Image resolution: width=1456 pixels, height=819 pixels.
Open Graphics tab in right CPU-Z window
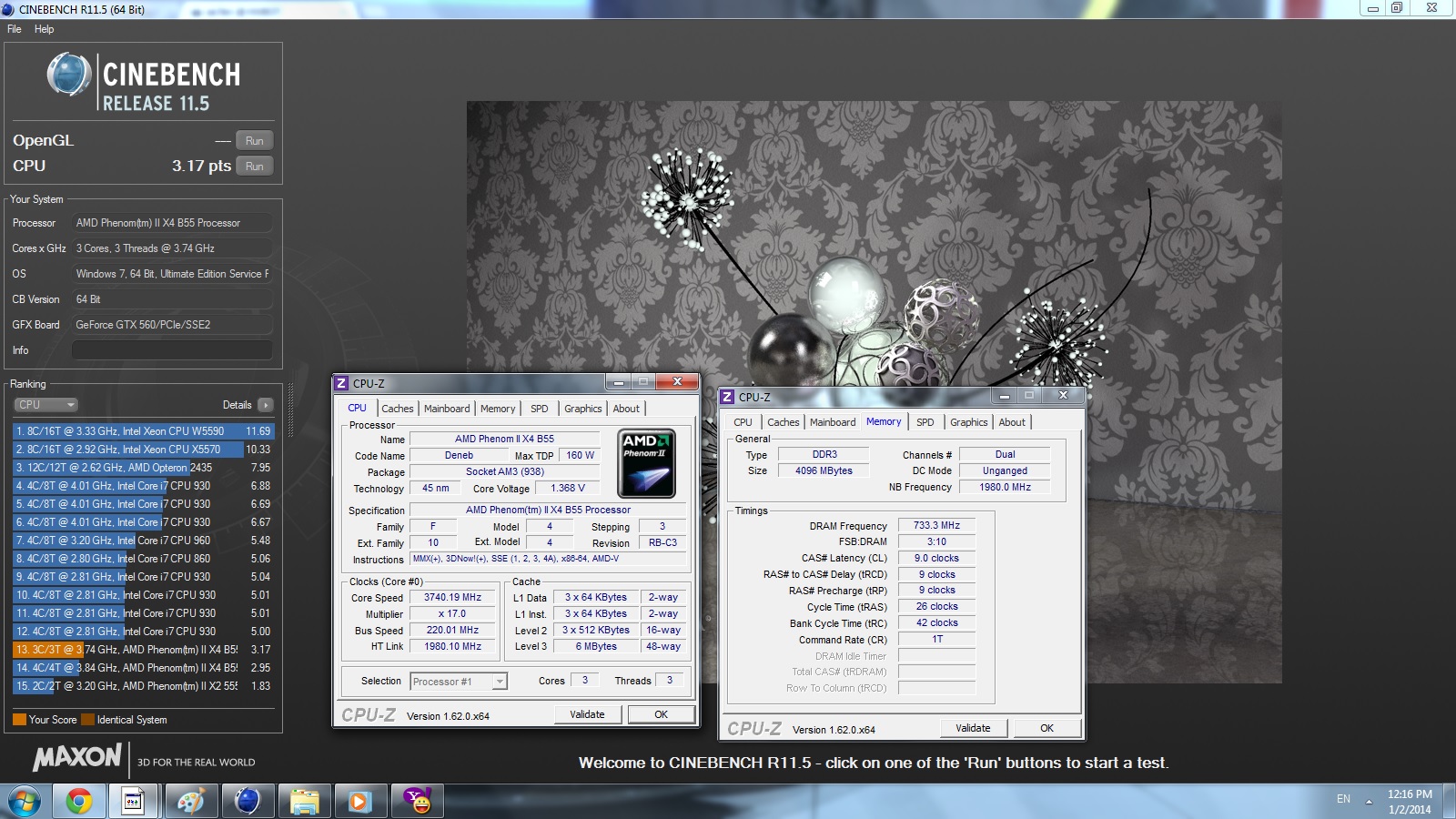click(969, 422)
